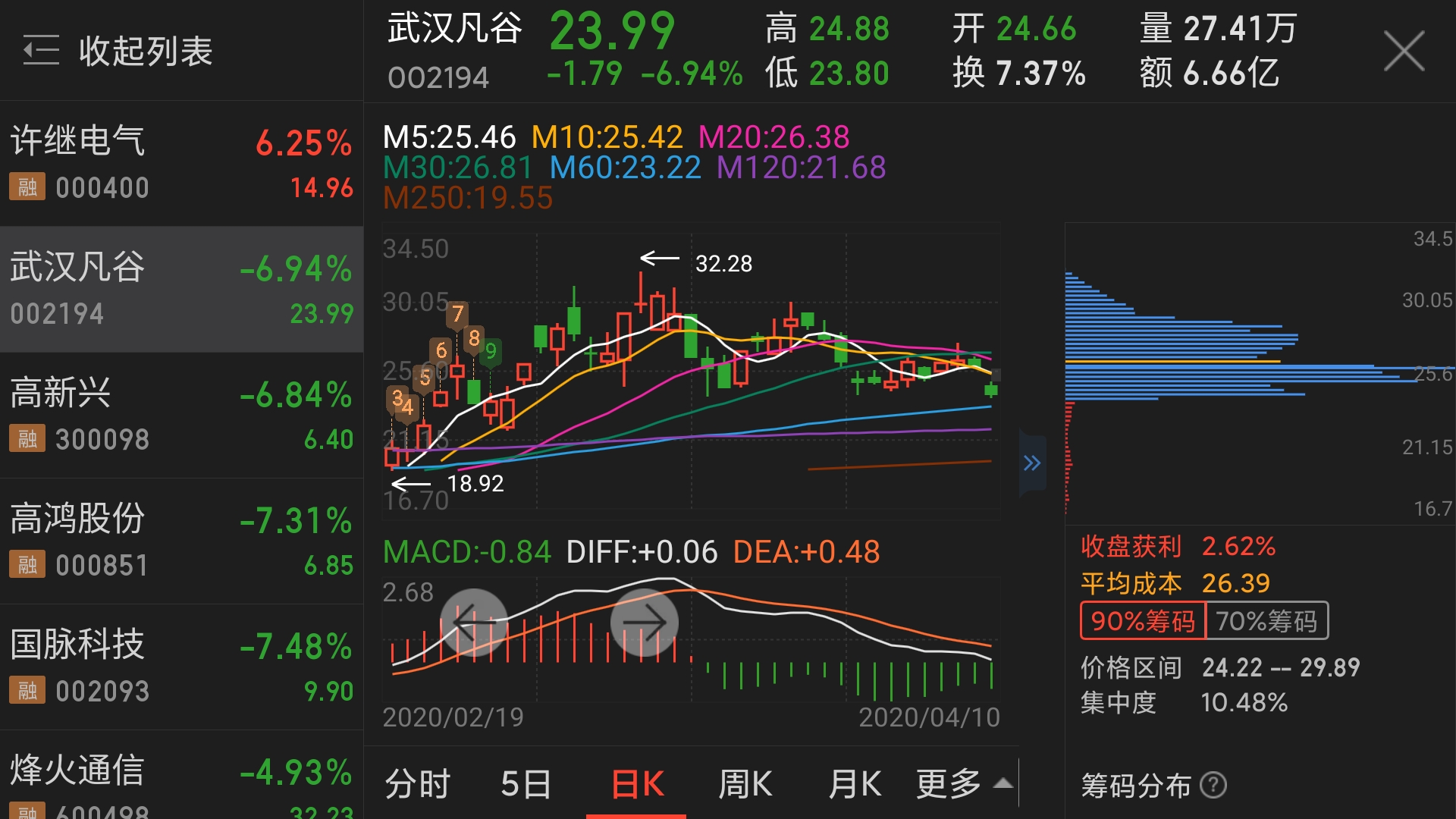Tap the M20:26.38 moving average label

coord(773,137)
